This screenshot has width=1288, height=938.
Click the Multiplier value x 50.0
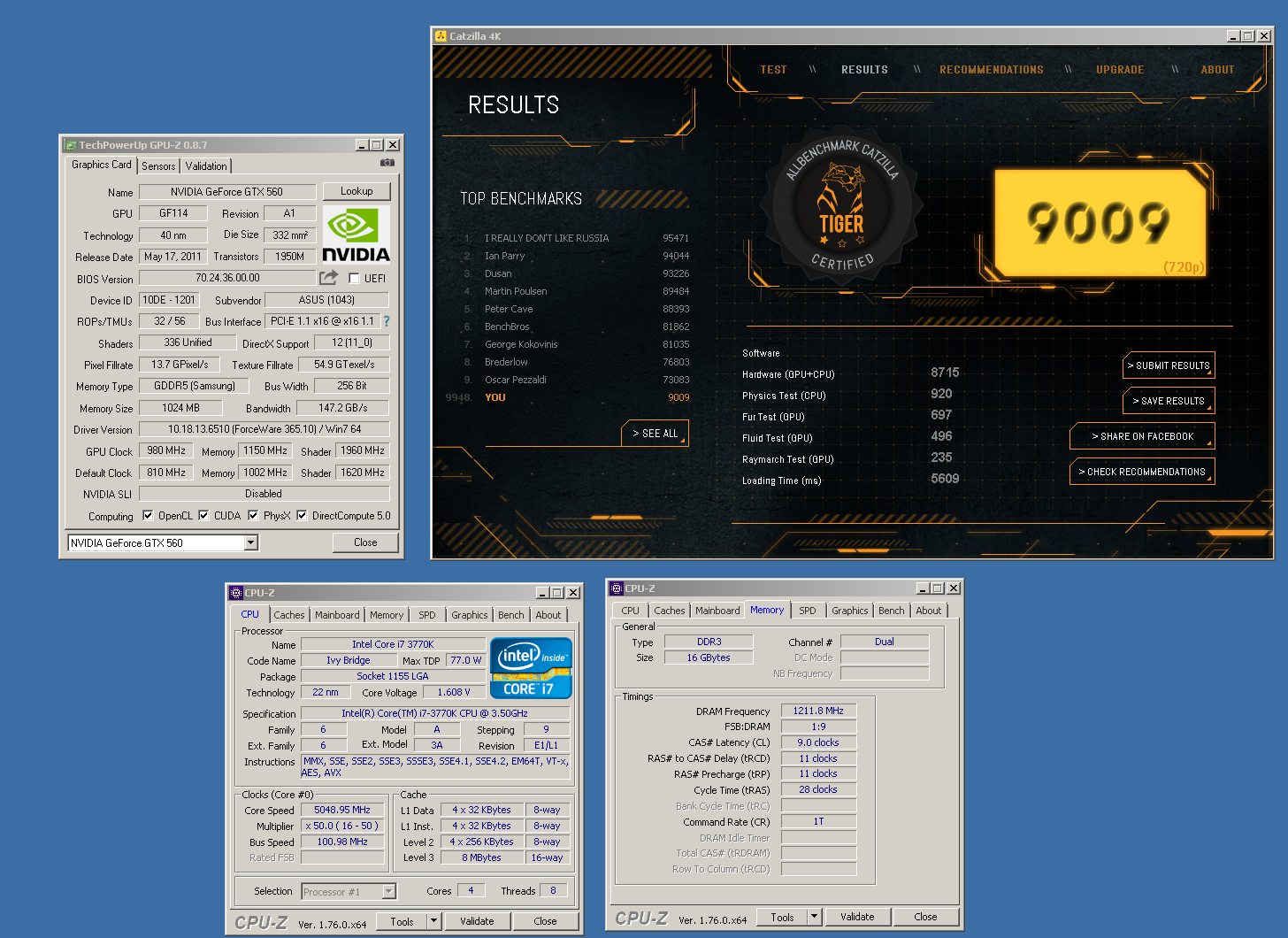[342, 826]
